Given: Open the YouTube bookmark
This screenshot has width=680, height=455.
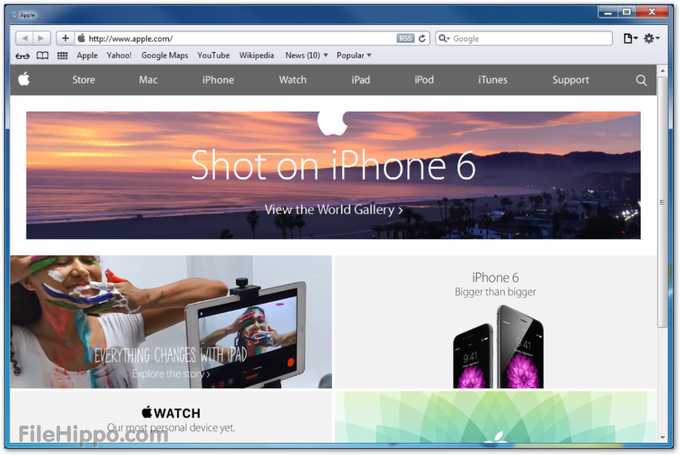Looking at the screenshot, I should 213,56.
